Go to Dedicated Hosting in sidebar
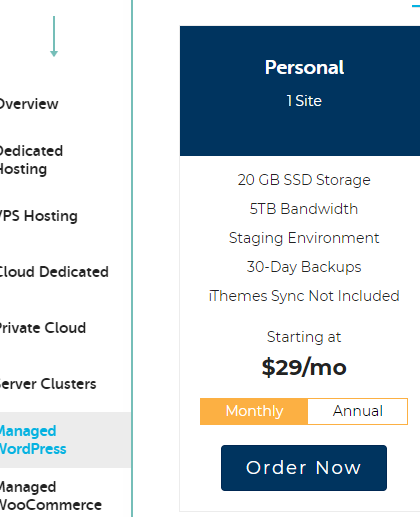 [x=31, y=160]
